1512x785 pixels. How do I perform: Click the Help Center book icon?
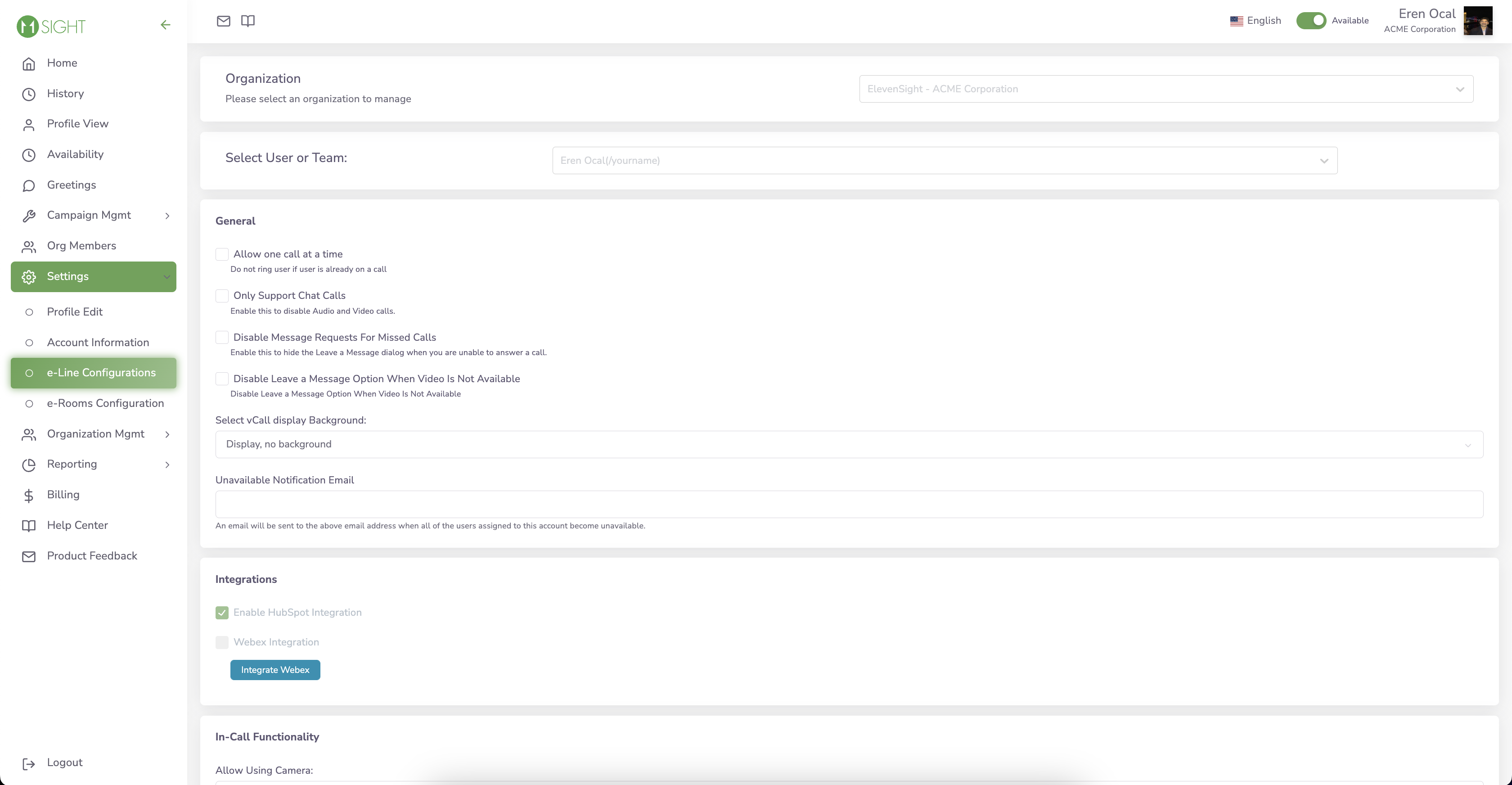(29, 526)
